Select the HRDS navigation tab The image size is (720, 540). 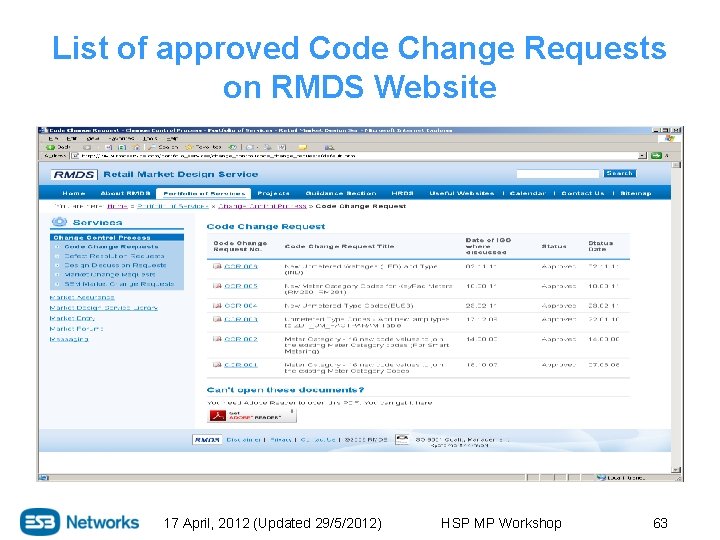pyautogui.click(x=403, y=193)
